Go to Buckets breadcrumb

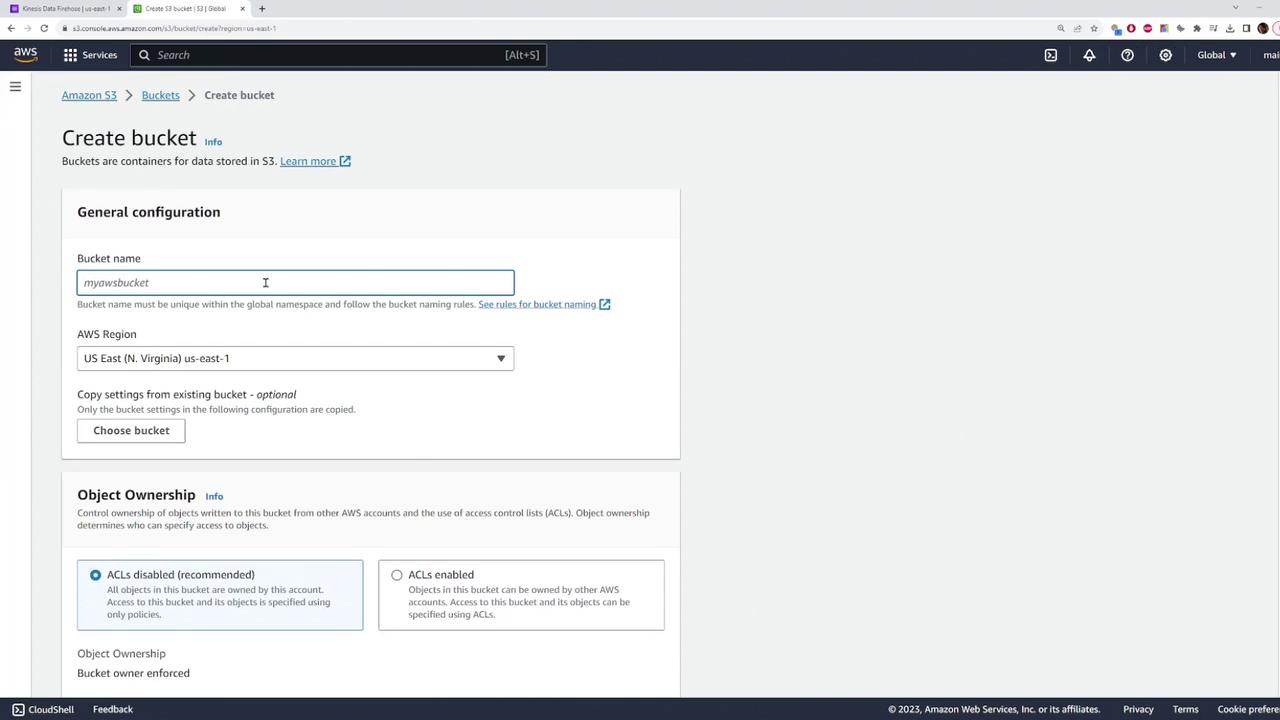[161, 95]
